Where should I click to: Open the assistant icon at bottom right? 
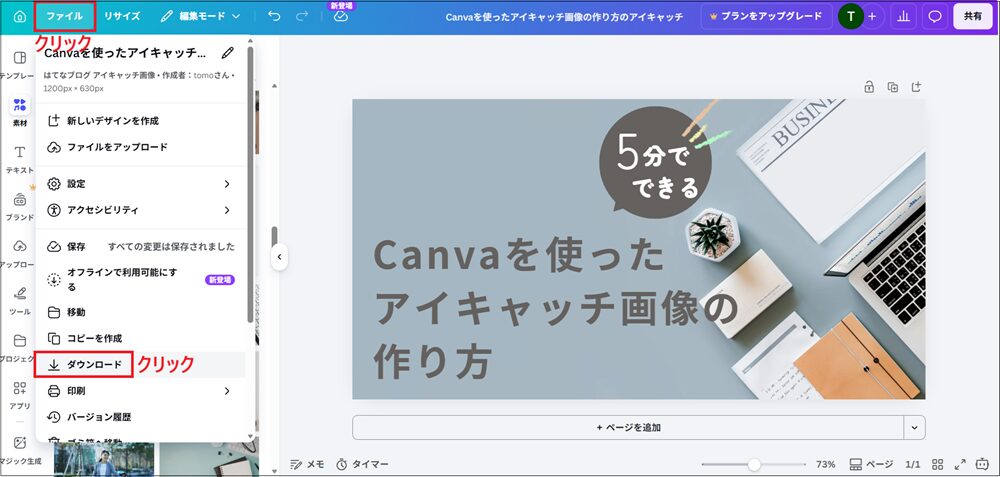tap(982, 464)
